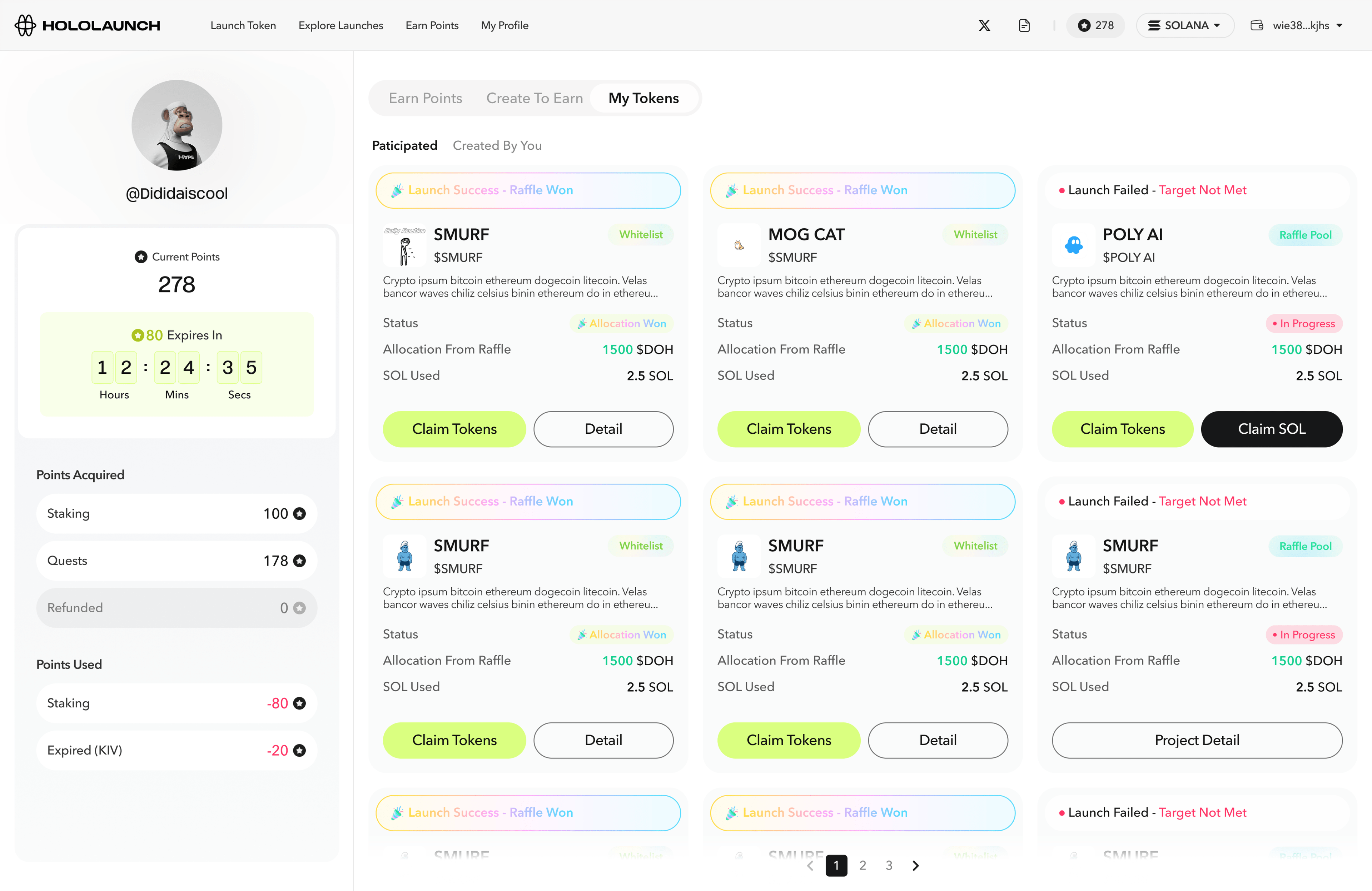This screenshot has height=891, width=1372.
Task: Open Detail on the MOG CAT card
Action: 938,429
